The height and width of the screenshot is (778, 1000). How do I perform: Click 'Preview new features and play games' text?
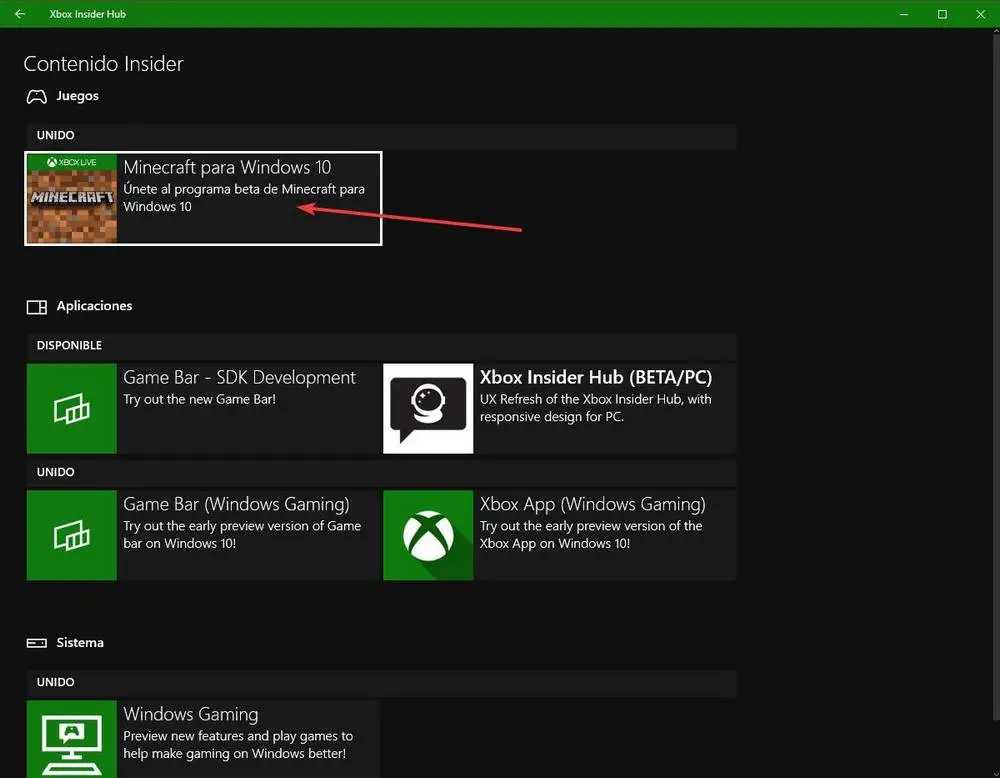238,744
